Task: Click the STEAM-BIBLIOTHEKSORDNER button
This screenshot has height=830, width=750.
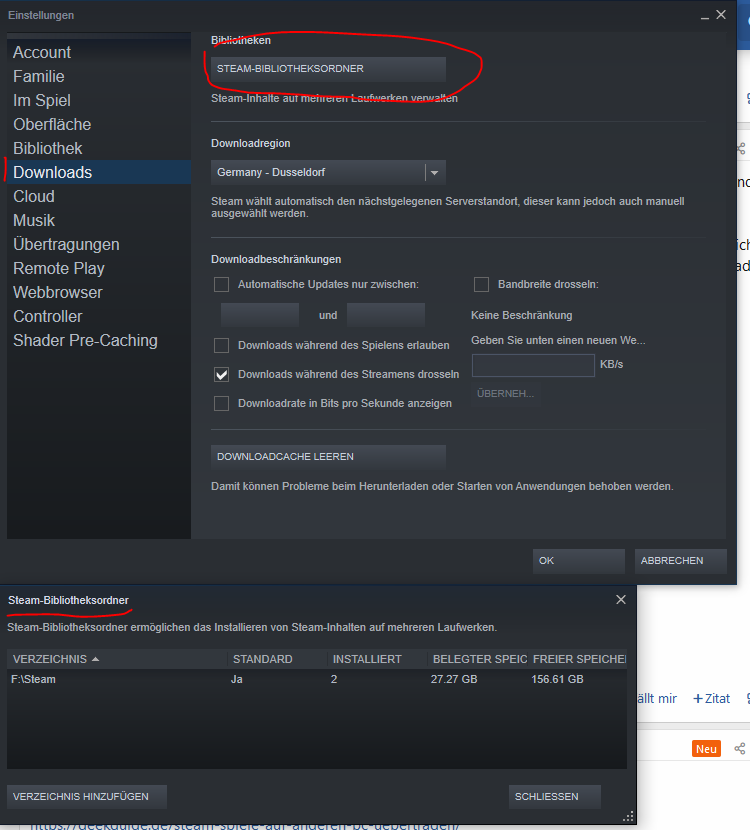Action: click(x=328, y=69)
